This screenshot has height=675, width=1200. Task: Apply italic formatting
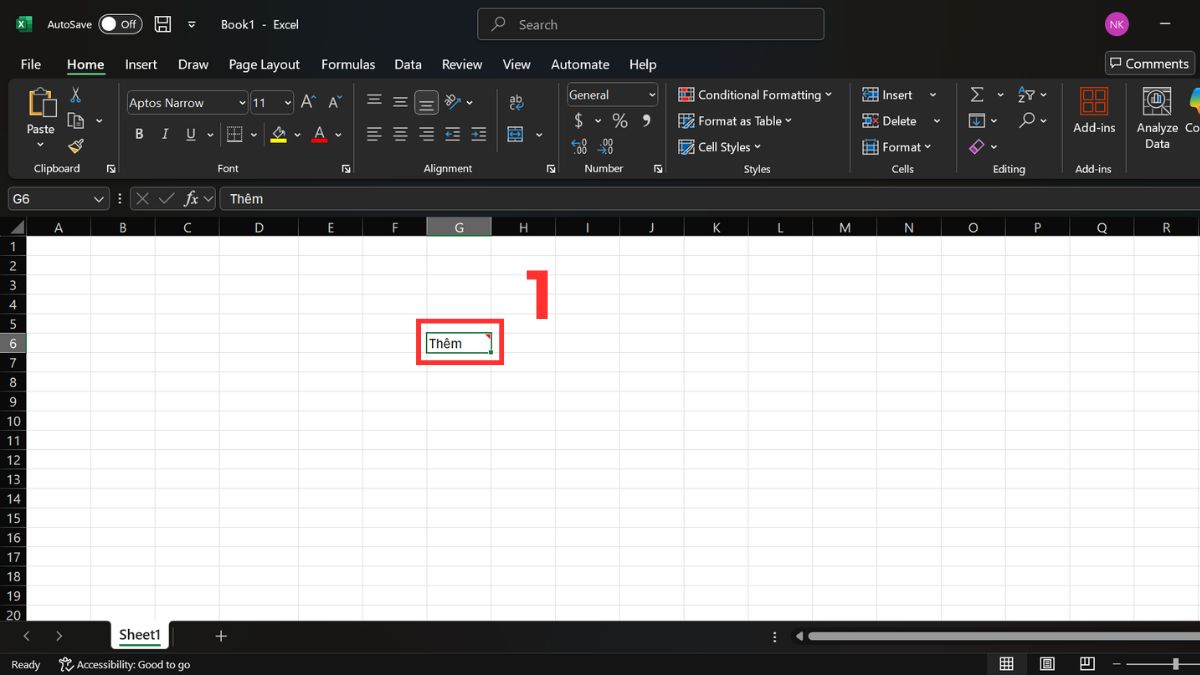pyautogui.click(x=164, y=133)
